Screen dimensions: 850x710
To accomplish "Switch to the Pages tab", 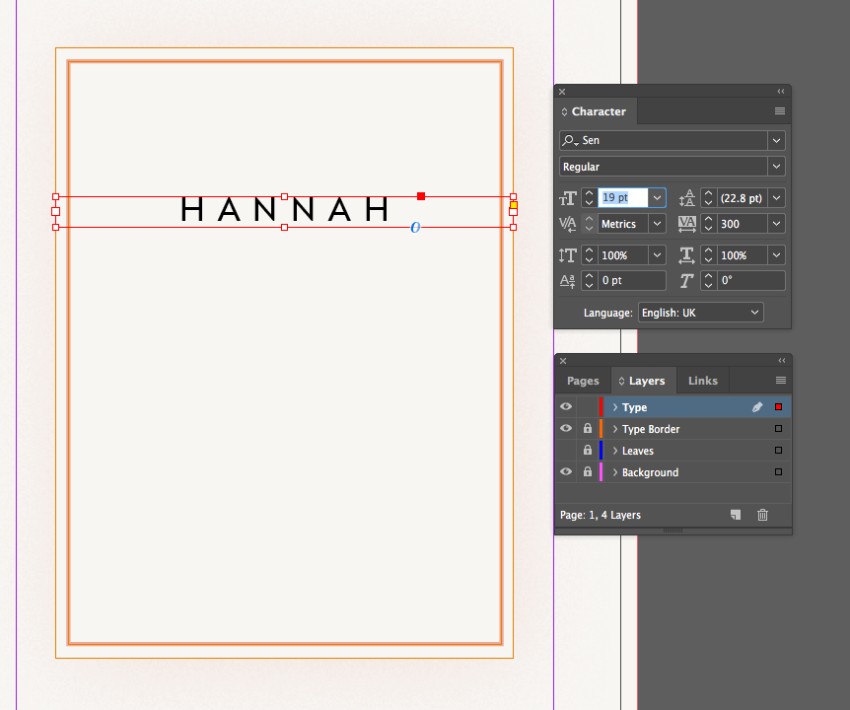I will [582, 380].
